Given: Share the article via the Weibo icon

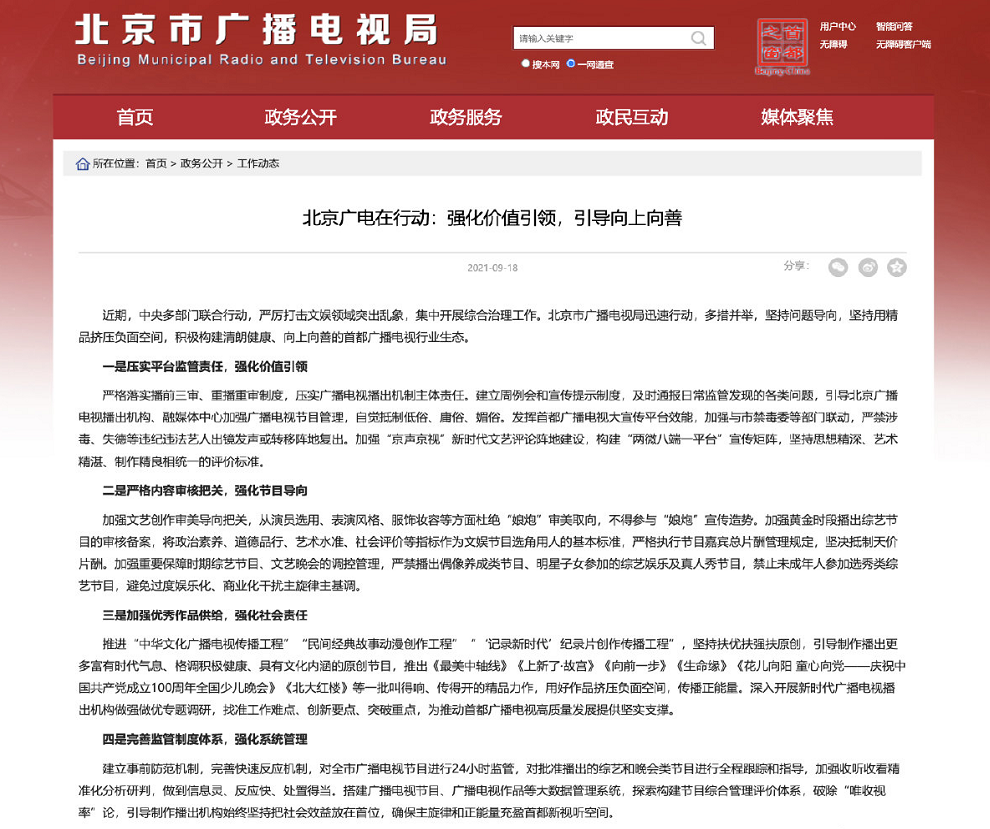Looking at the screenshot, I should 867,268.
